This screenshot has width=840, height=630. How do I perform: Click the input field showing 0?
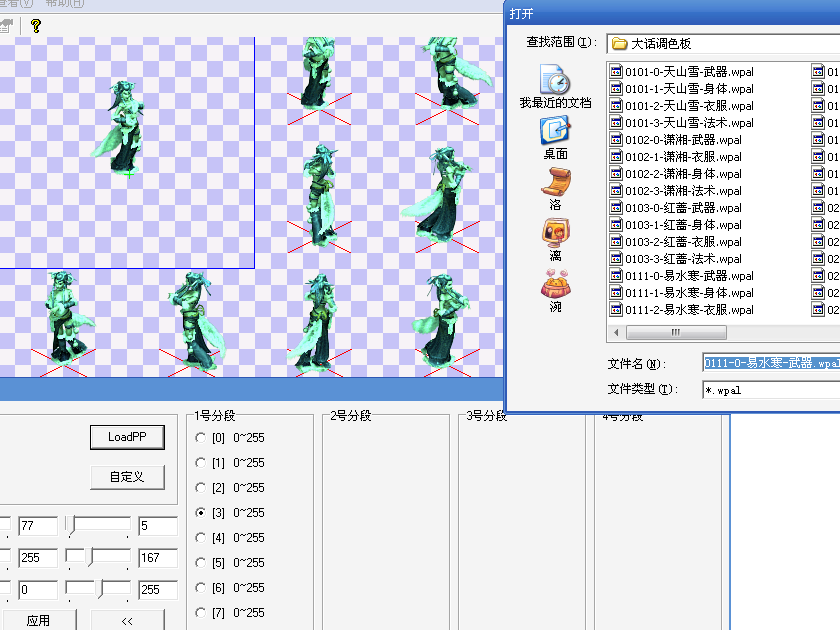(x=38, y=590)
